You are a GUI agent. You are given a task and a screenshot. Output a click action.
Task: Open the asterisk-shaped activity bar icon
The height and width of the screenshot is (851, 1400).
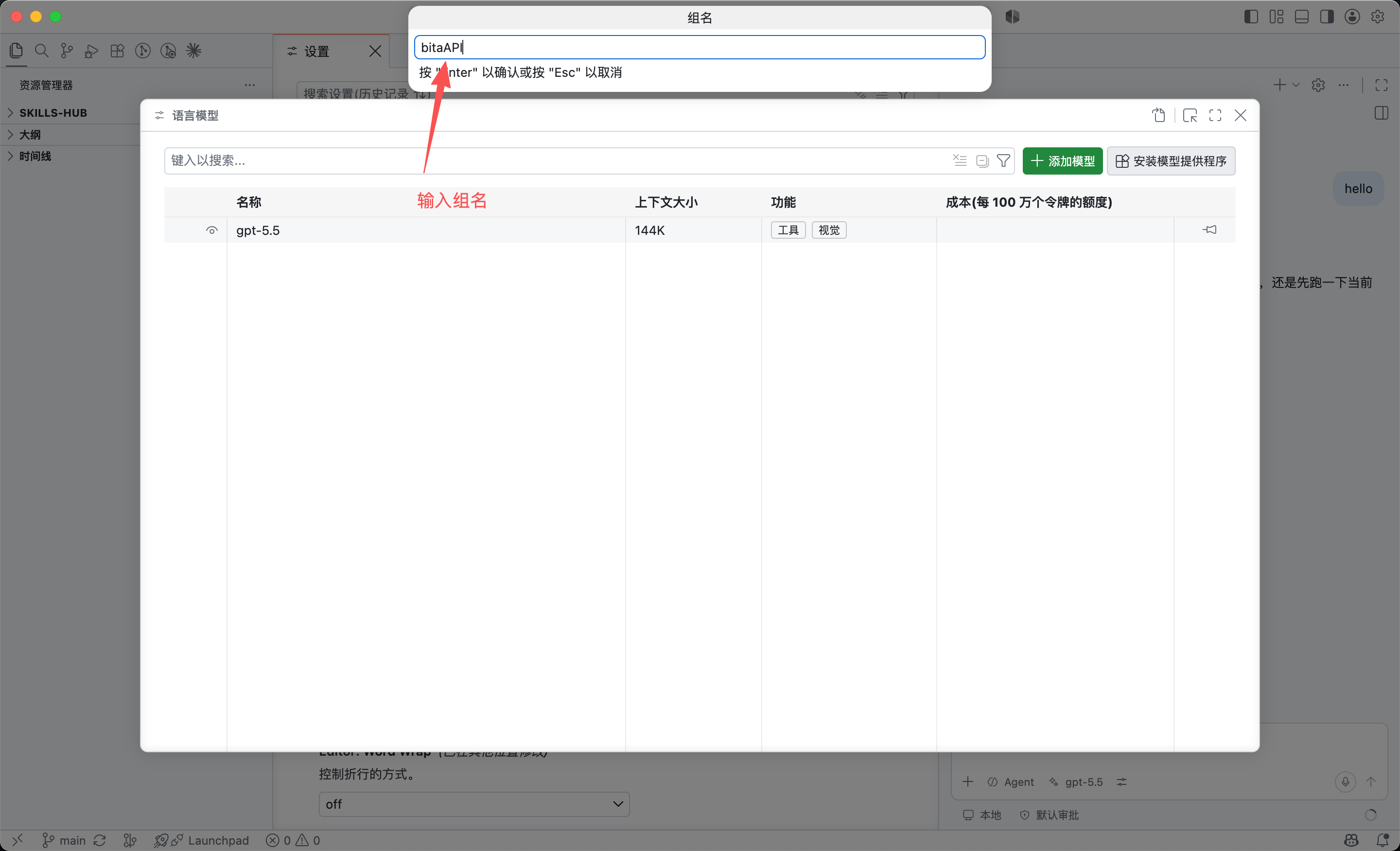194,51
